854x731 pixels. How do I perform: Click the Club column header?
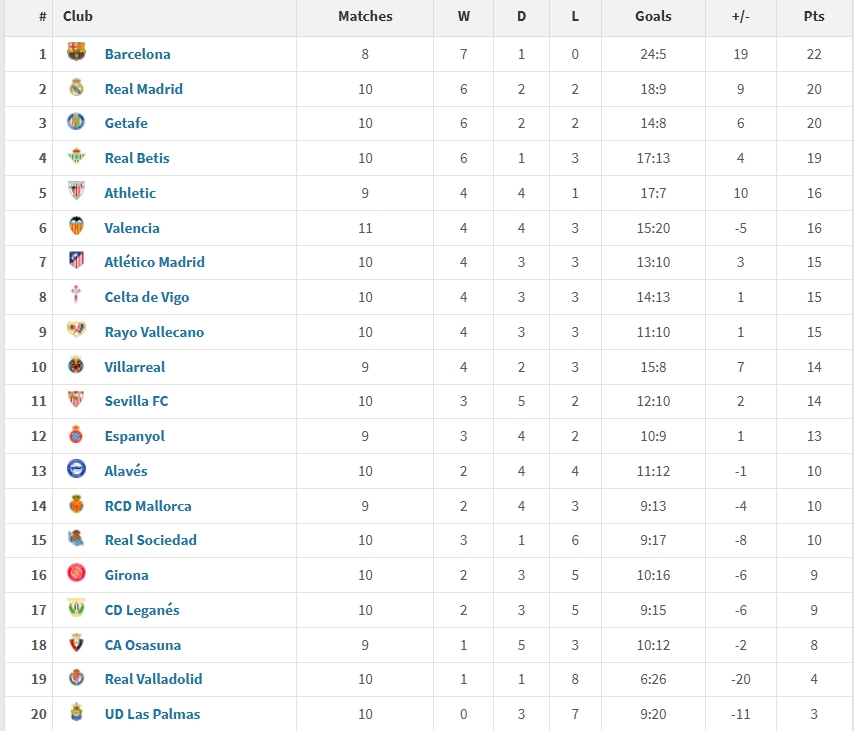[78, 16]
